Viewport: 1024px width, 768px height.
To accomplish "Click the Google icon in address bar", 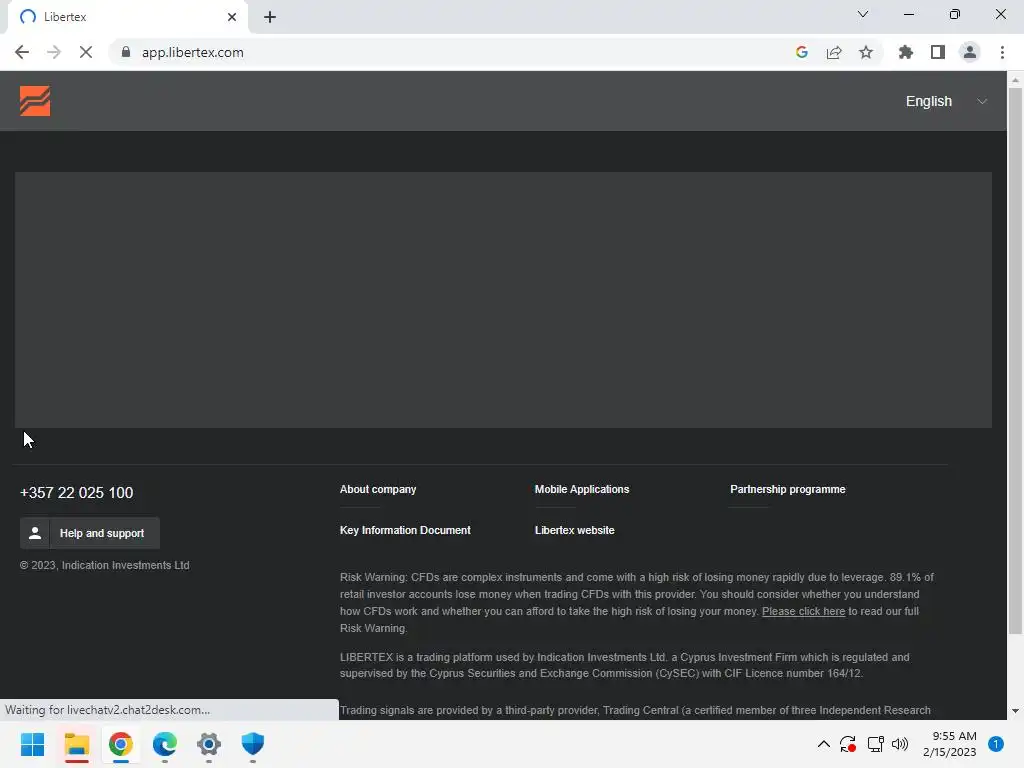I will point(802,52).
